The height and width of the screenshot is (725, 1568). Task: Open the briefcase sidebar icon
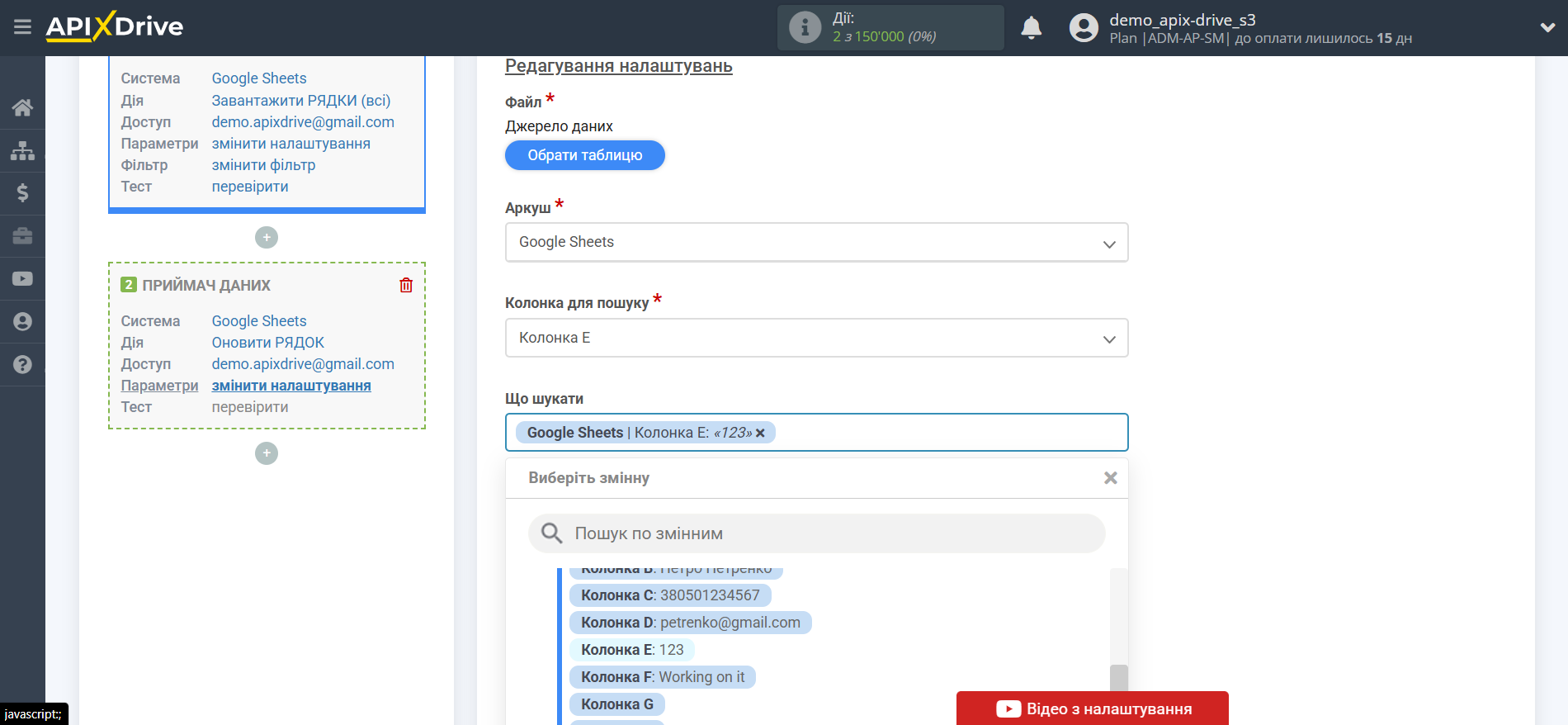22,236
